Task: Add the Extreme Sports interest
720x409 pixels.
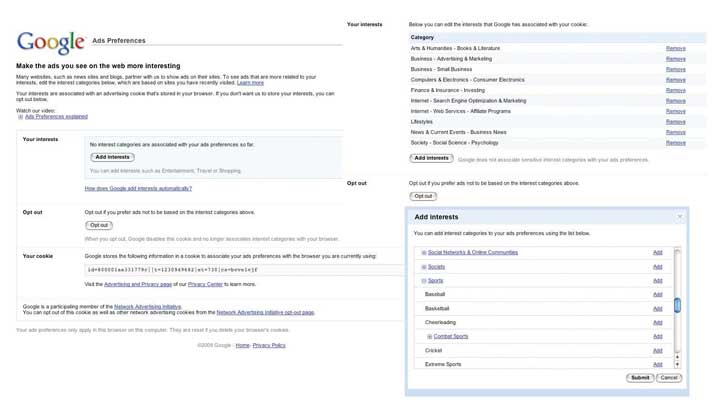Action: coord(658,364)
